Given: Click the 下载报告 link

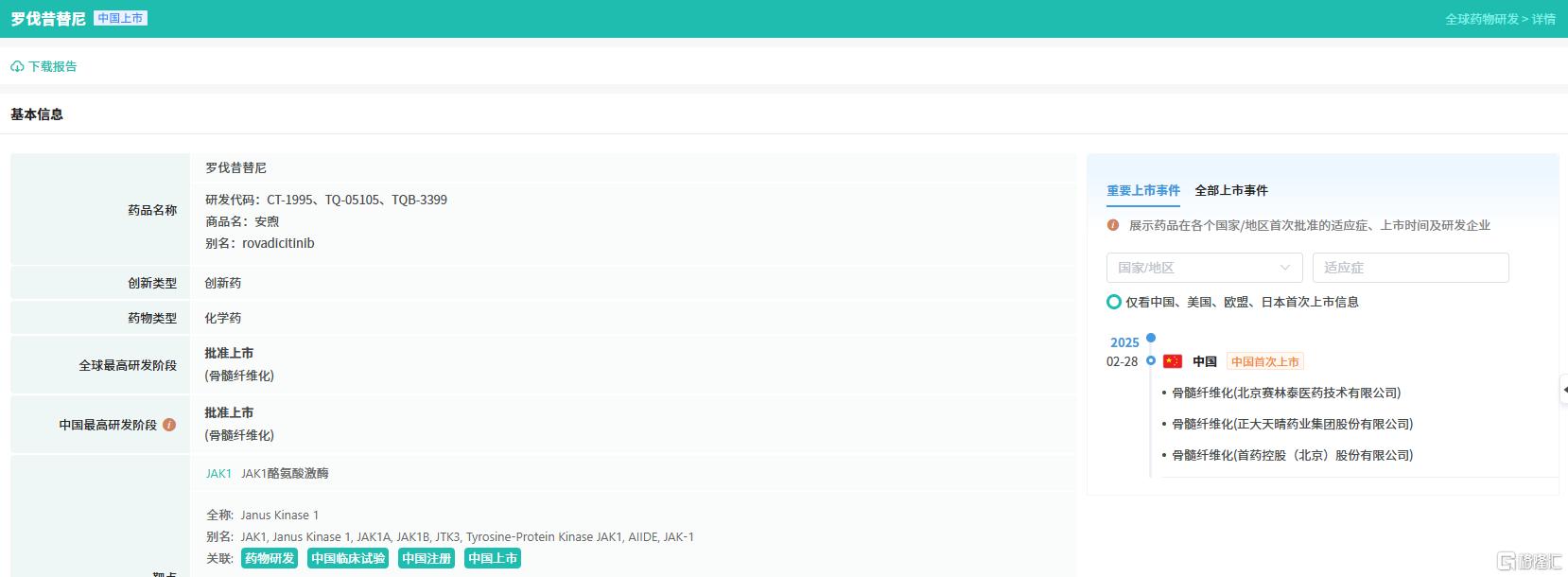Looking at the screenshot, I should [x=53, y=67].
